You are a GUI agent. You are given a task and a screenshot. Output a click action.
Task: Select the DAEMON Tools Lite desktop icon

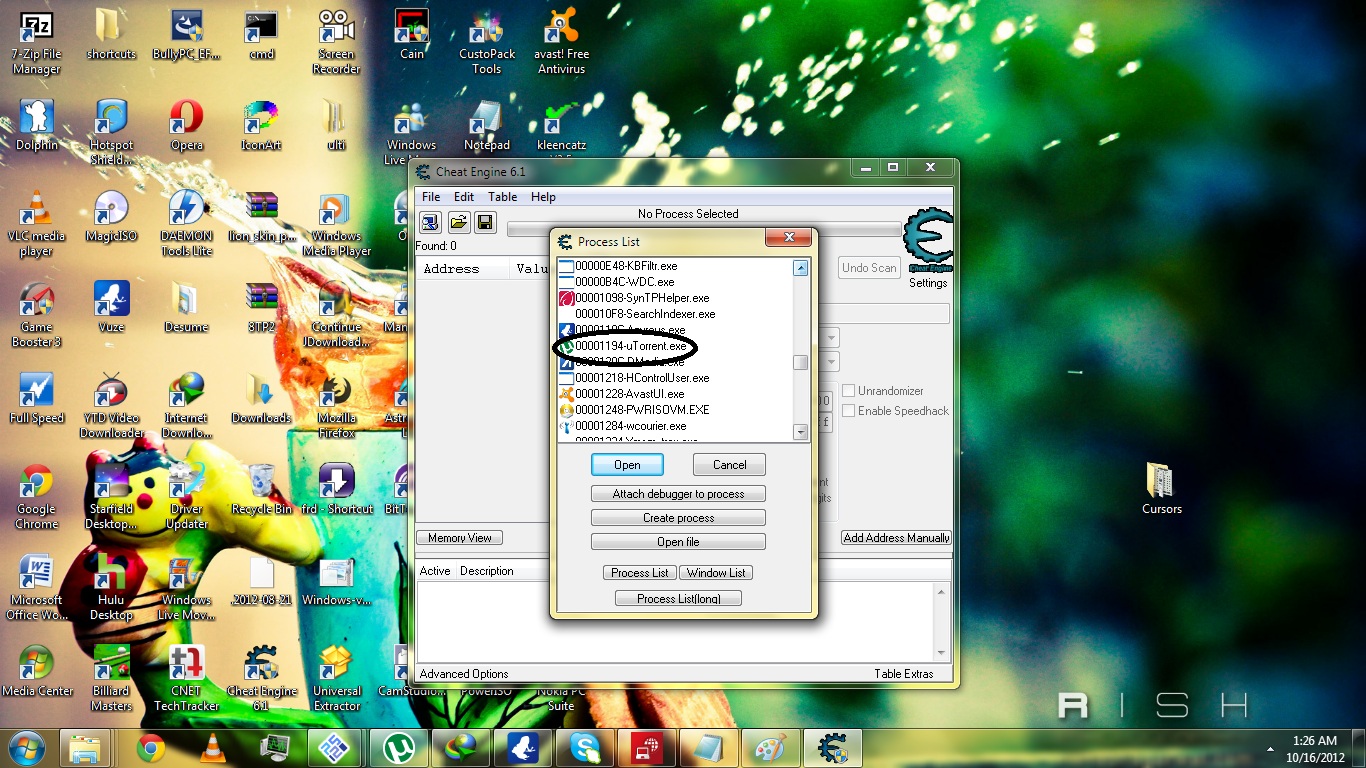click(186, 225)
